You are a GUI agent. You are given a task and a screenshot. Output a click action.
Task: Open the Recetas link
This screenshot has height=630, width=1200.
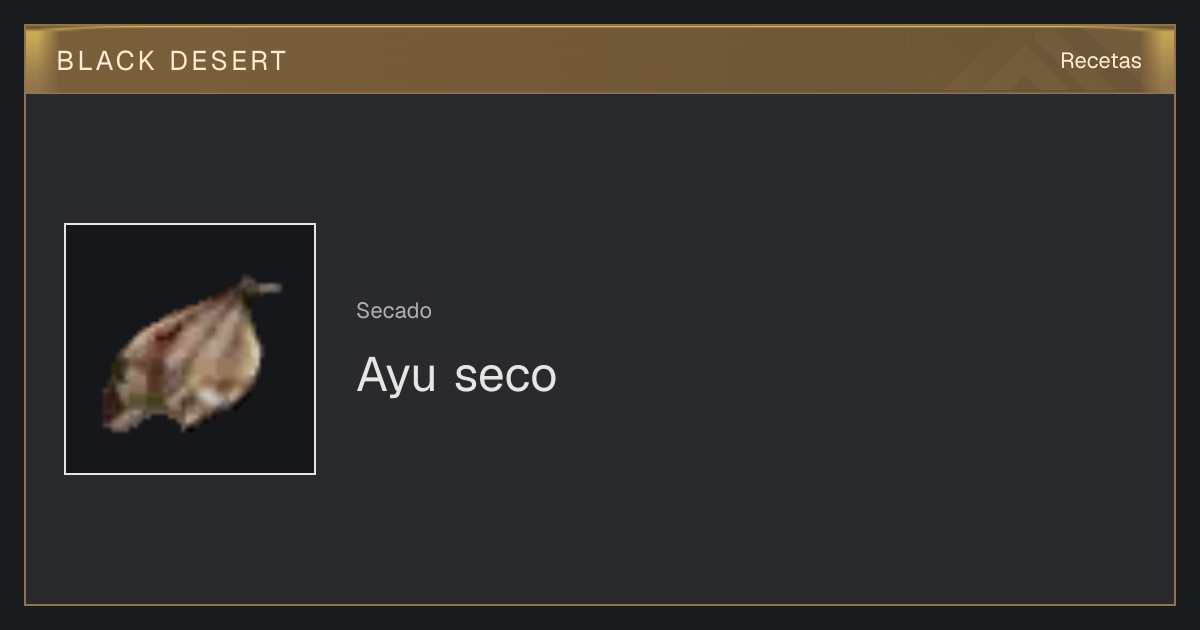tap(1100, 60)
